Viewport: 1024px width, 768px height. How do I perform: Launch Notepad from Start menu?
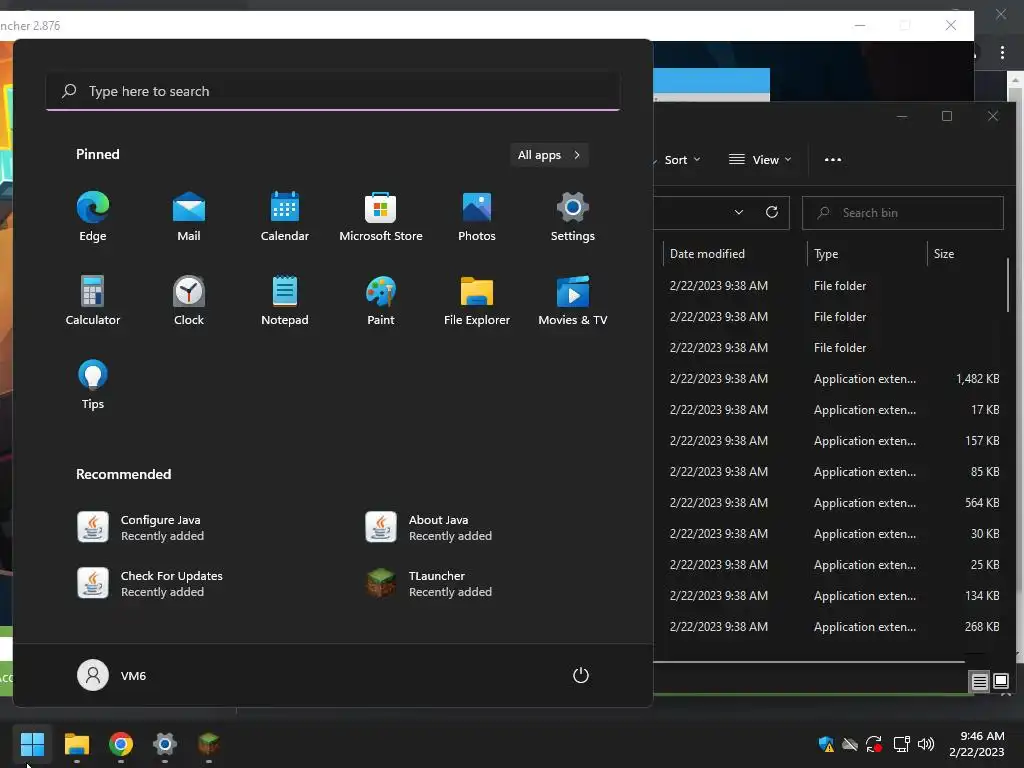285,300
